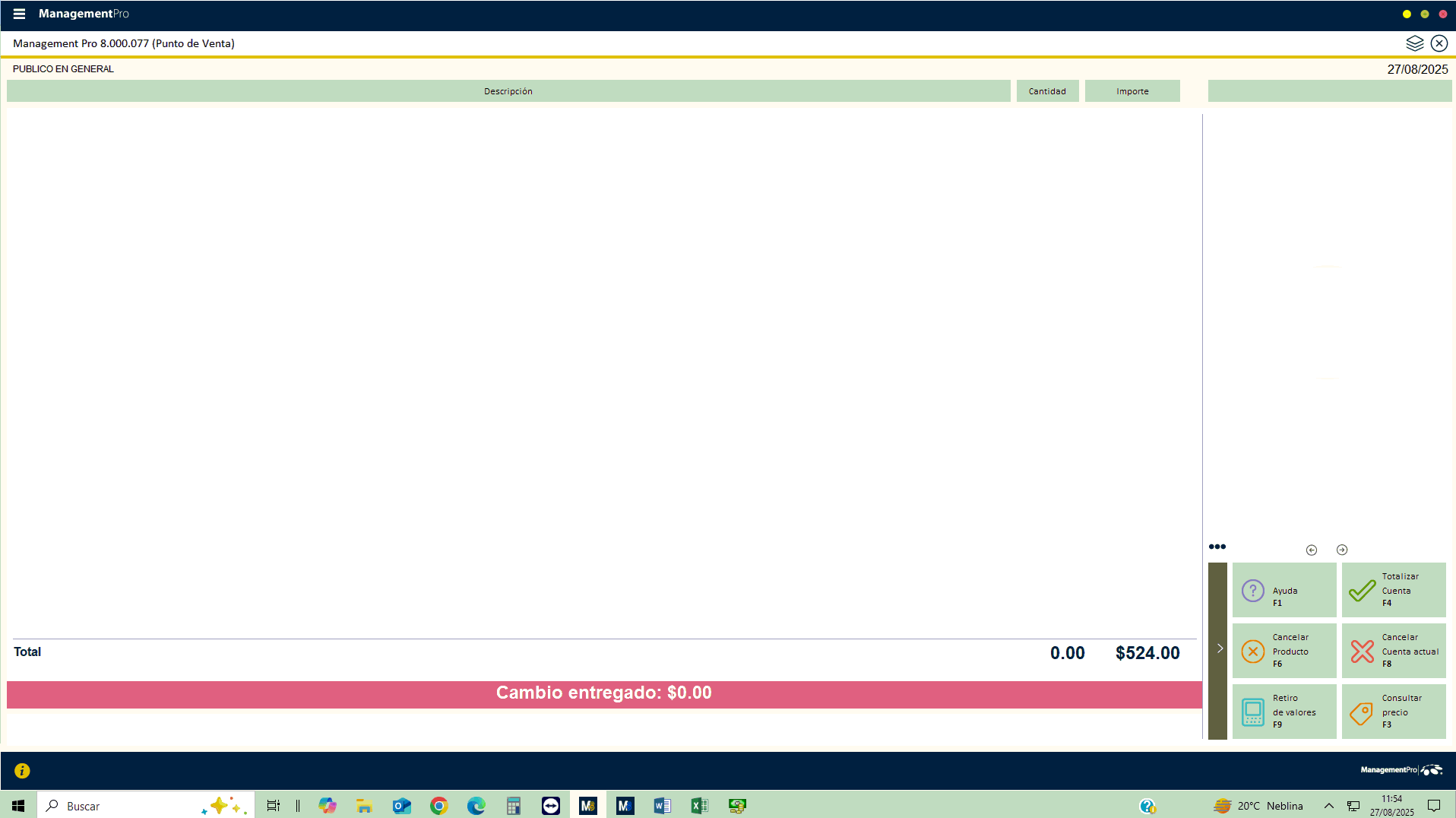The height and width of the screenshot is (818, 1456).
Task: Click the ManagementPro logo in the status bar
Action: 1401,770
